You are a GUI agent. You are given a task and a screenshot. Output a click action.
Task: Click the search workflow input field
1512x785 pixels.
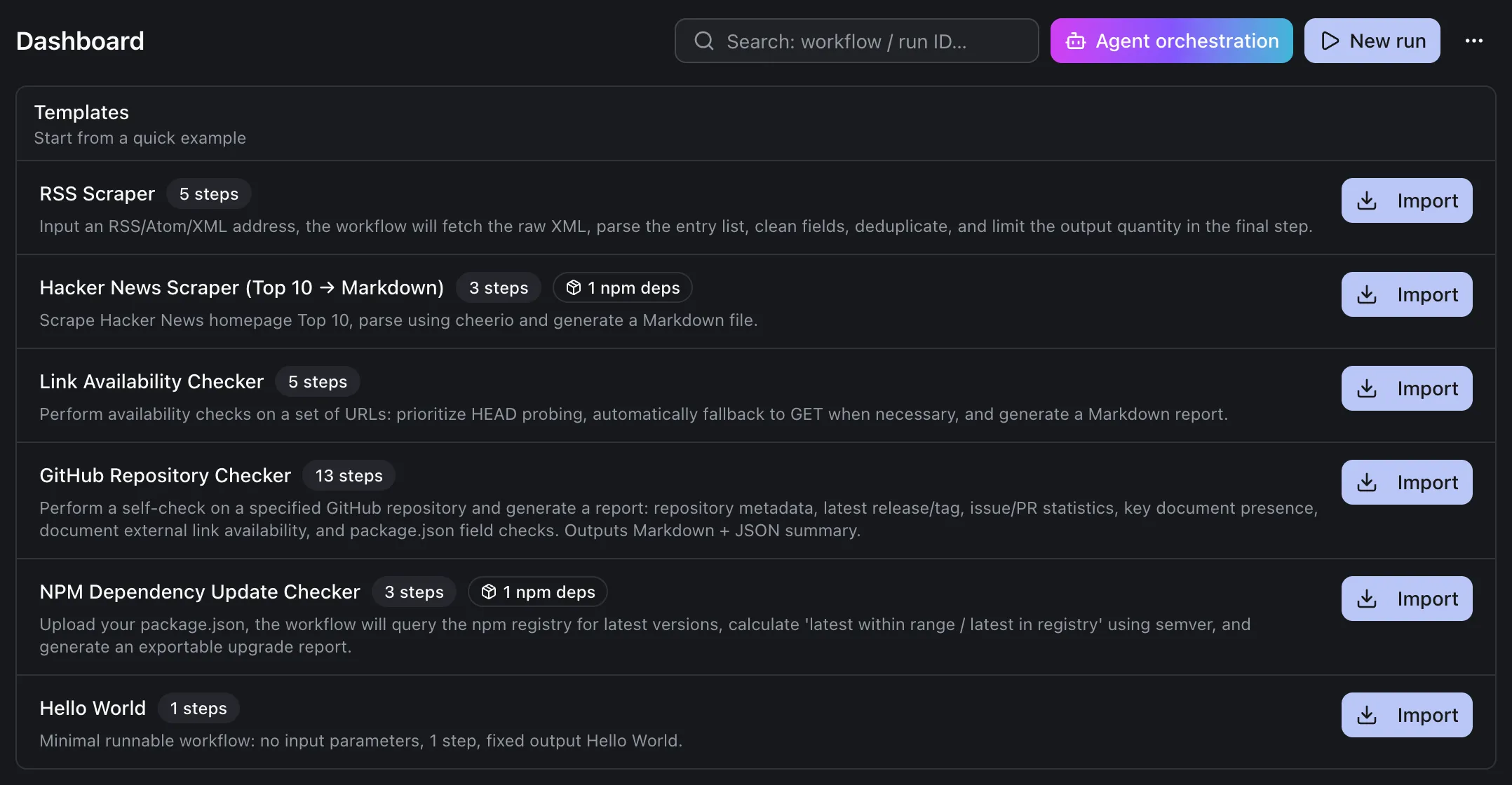point(856,41)
